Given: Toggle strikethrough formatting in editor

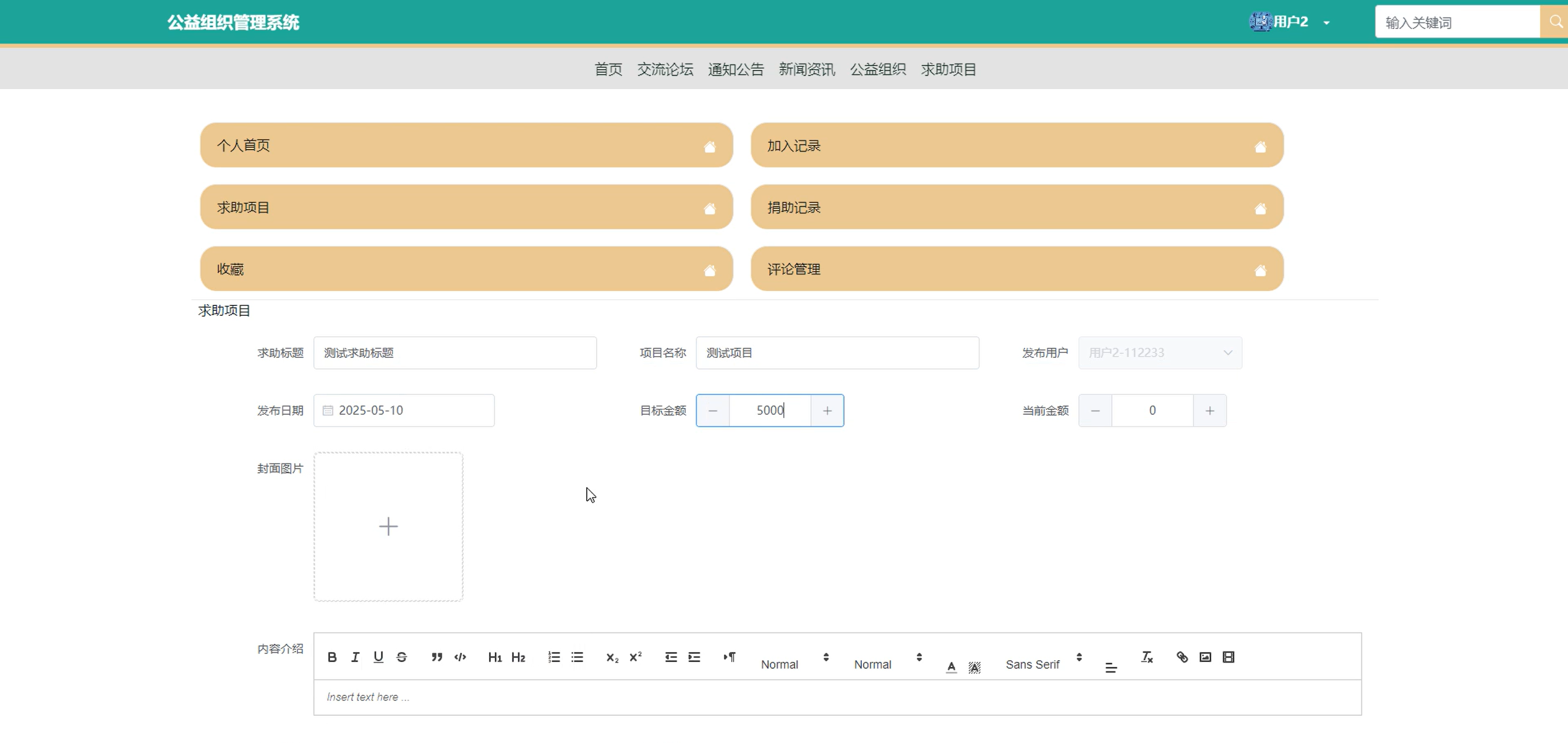Looking at the screenshot, I should (402, 657).
